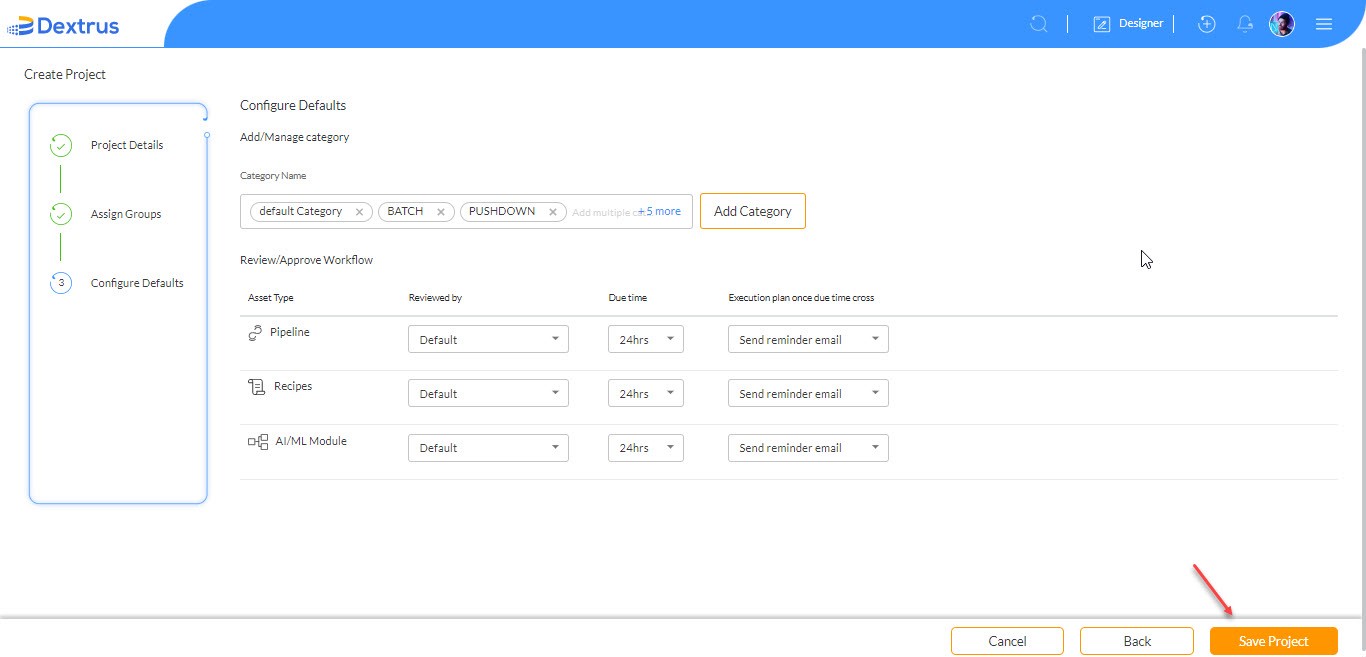The width and height of the screenshot is (1366, 657).
Task: Click the AI/ML Module row label
Action: 311,440
